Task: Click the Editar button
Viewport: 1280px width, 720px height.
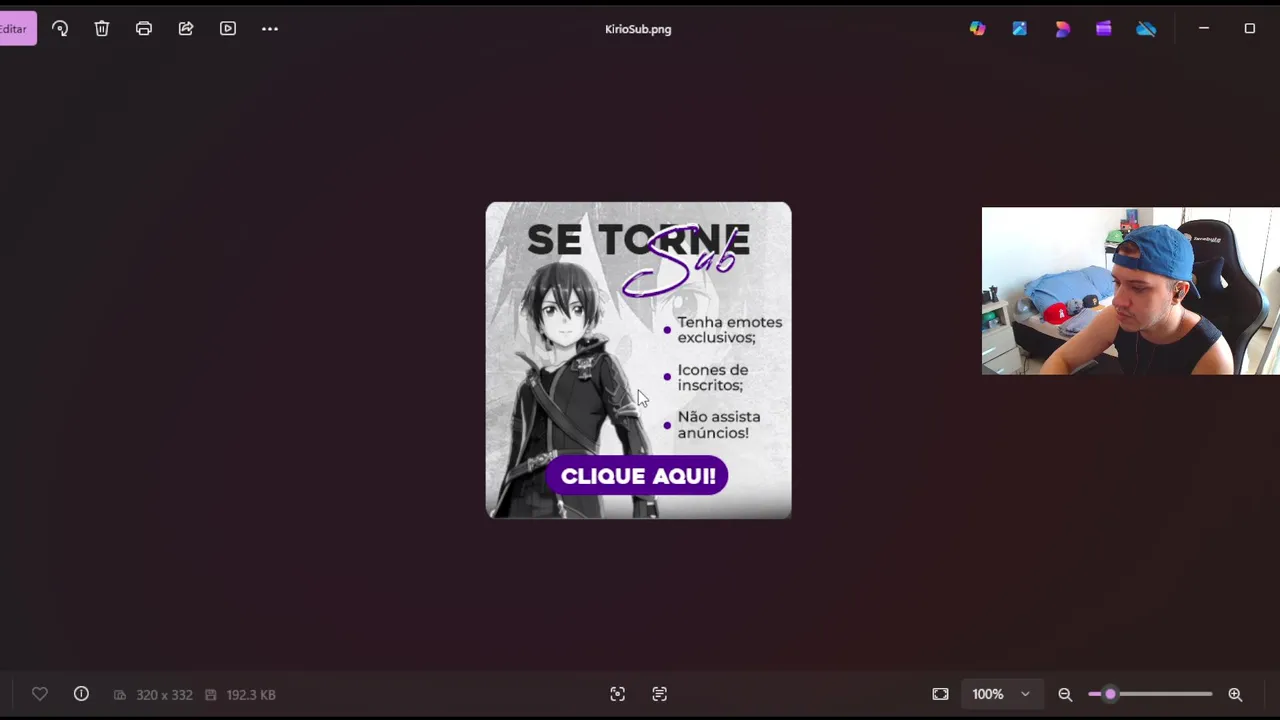Action: click(x=17, y=29)
